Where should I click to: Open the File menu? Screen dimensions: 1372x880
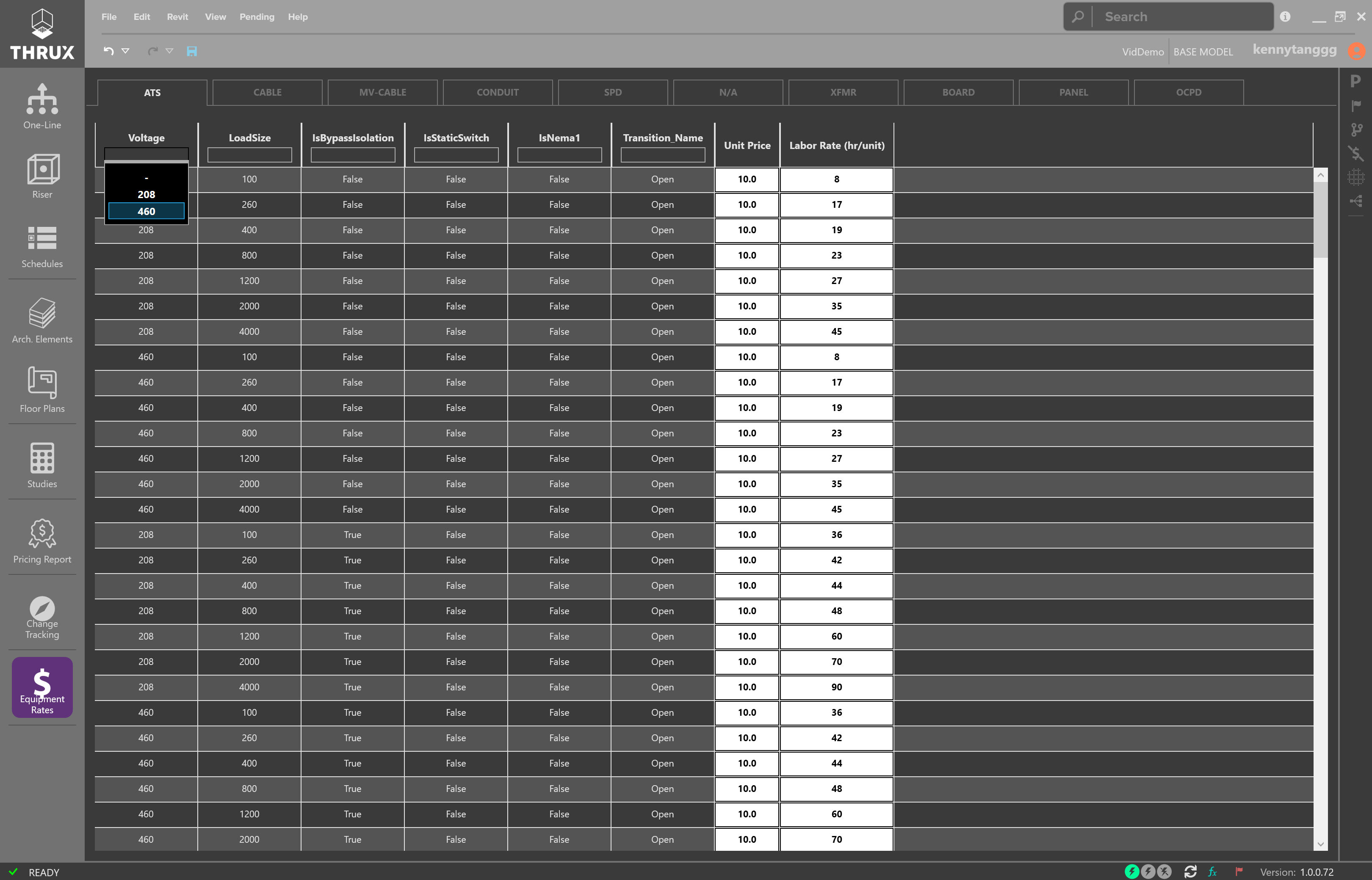[108, 17]
